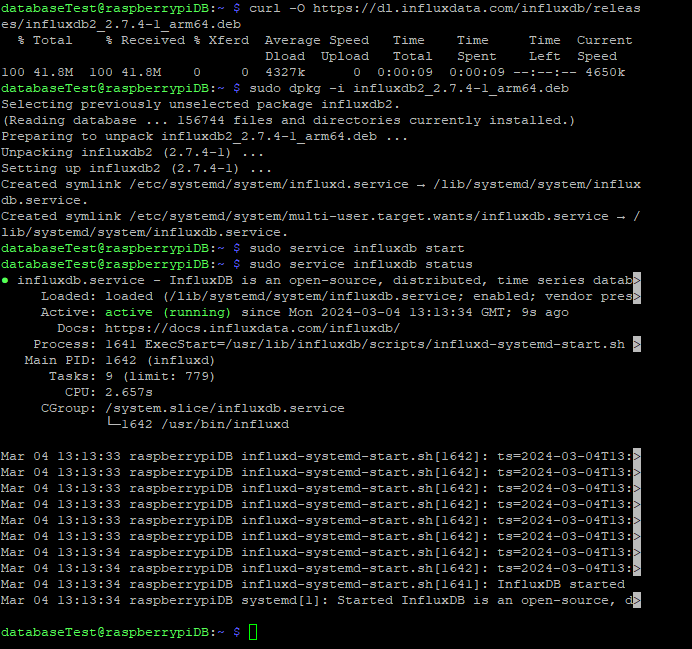692x649 pixels.
Task: Click the 'Reading database ... 156744 files' line
Action: (288, 120)
